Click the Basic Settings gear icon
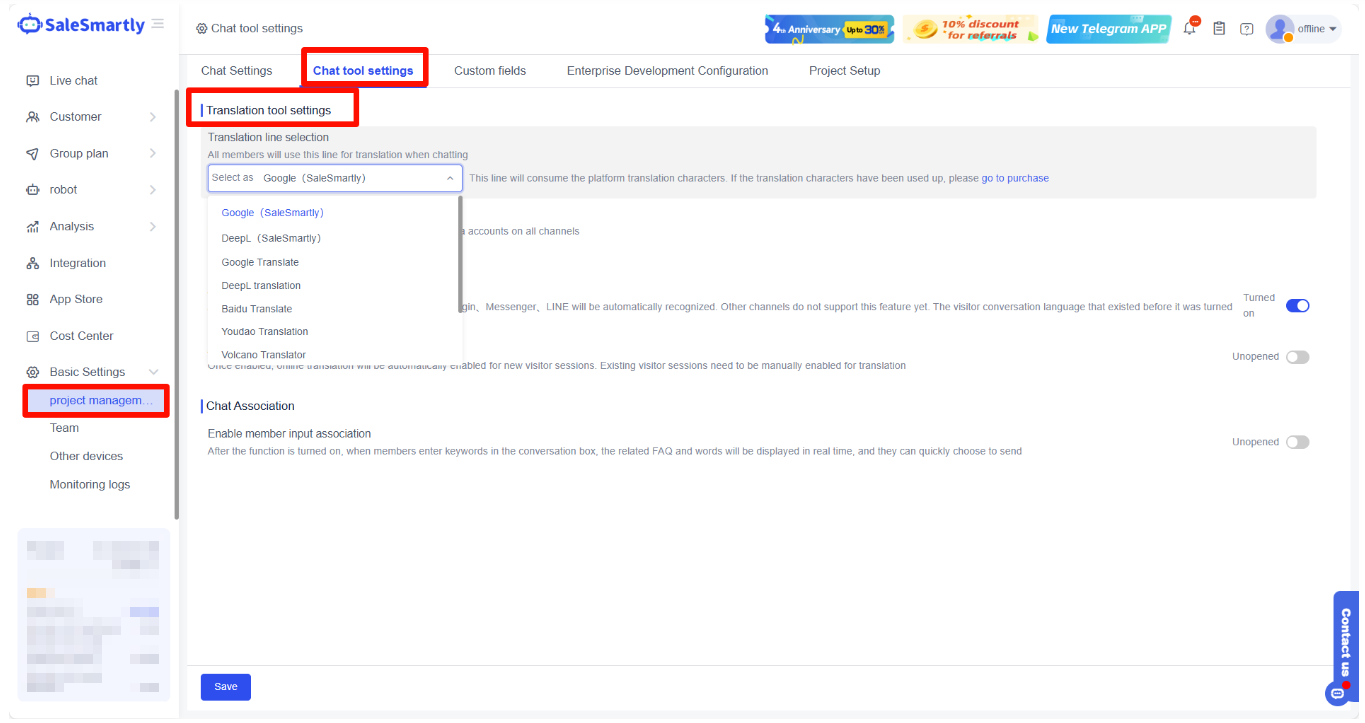The height and width of the screenshot is (723, 1365). click(32, 372)
